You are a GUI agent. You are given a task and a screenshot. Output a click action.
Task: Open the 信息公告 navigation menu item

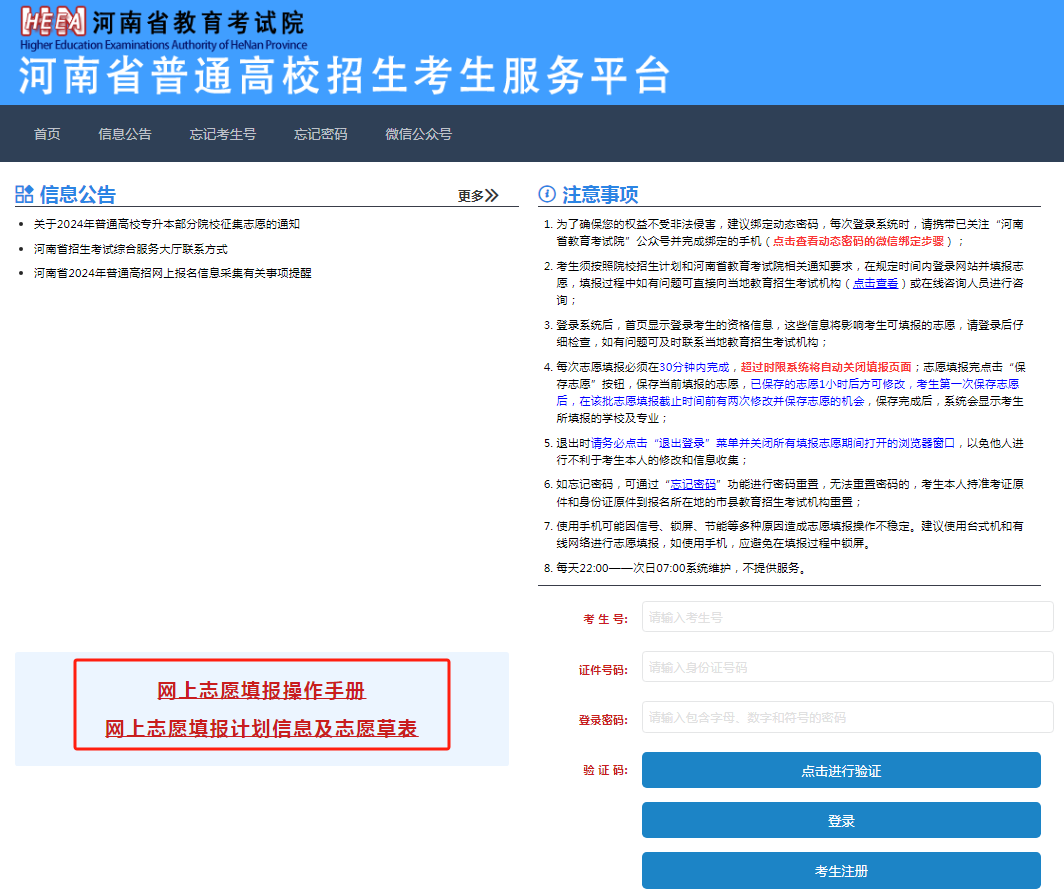click(x=125, y=134)
